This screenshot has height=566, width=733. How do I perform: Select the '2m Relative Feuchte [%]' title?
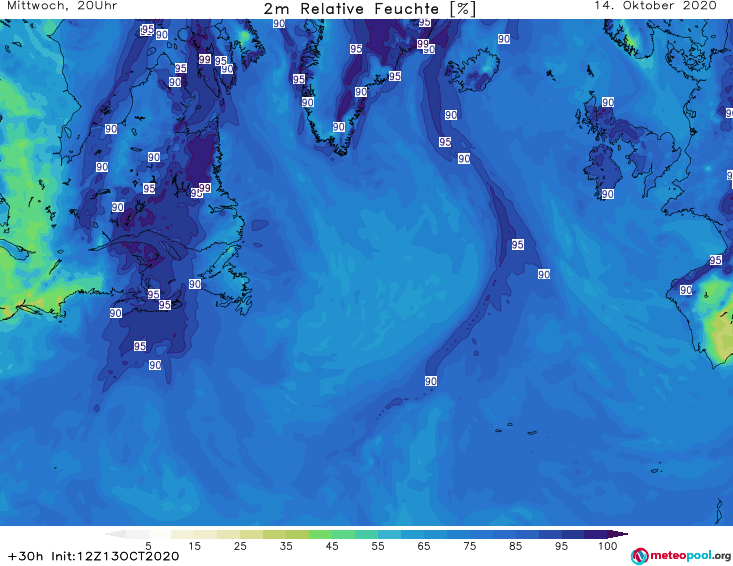coord(369,9)
